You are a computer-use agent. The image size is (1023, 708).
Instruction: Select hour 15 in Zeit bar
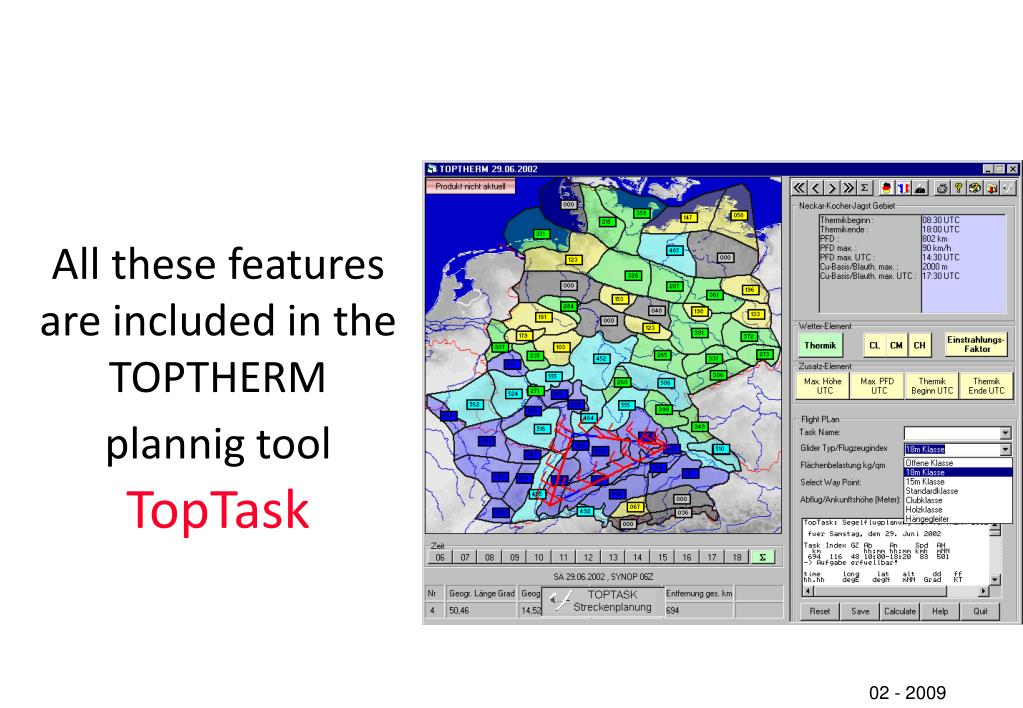pos(662,557)
